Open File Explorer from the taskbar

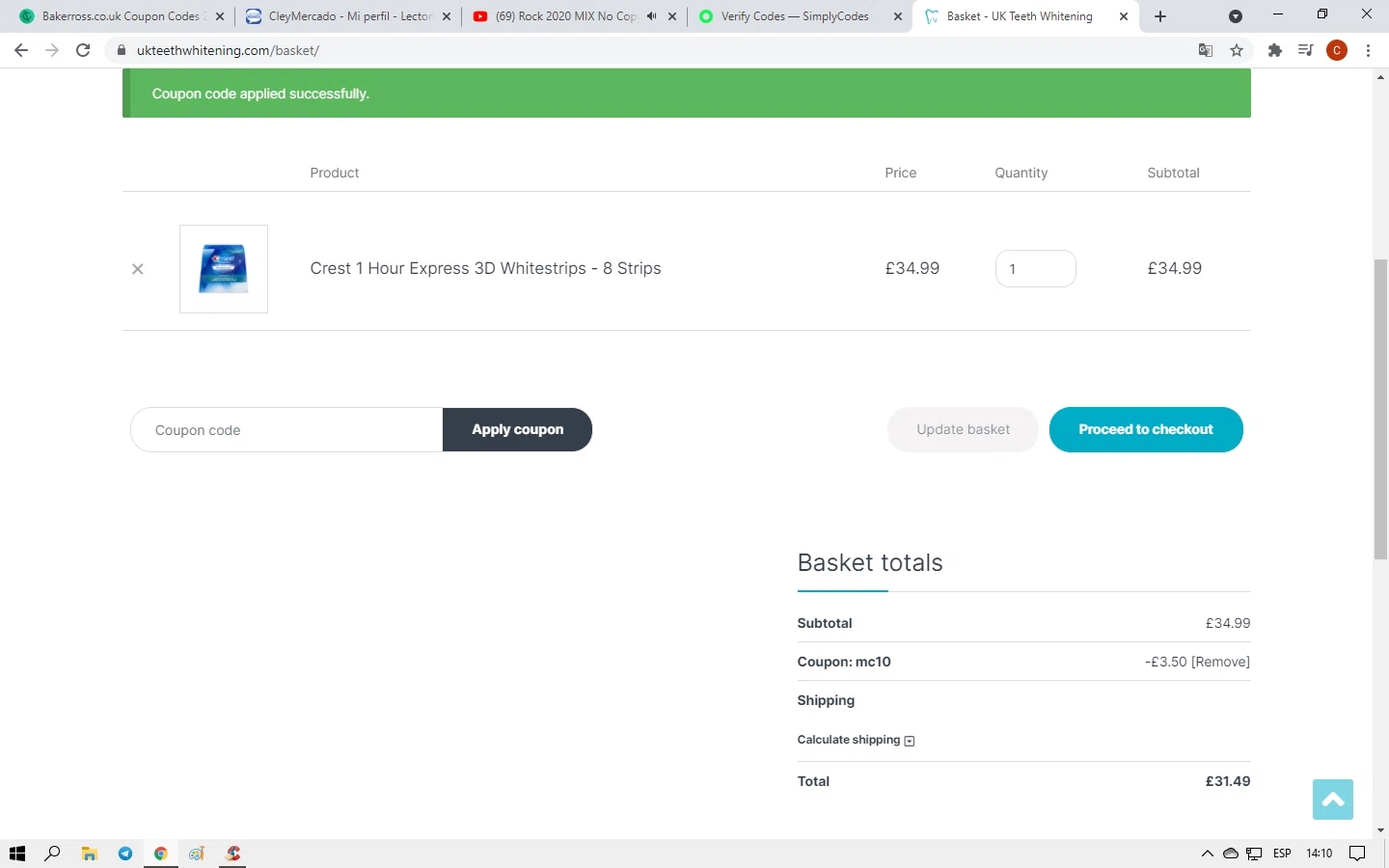tap(89, 854)
